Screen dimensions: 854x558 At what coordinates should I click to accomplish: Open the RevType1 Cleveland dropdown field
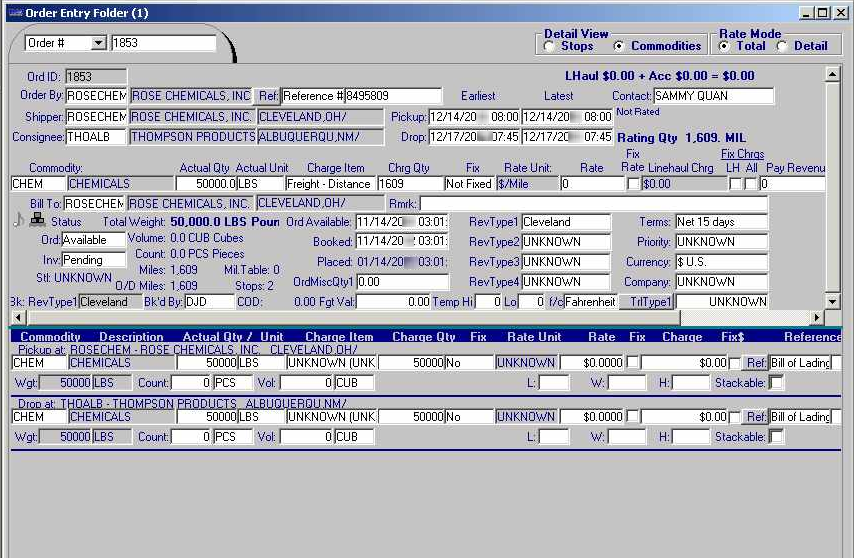(x=566, y=222)
